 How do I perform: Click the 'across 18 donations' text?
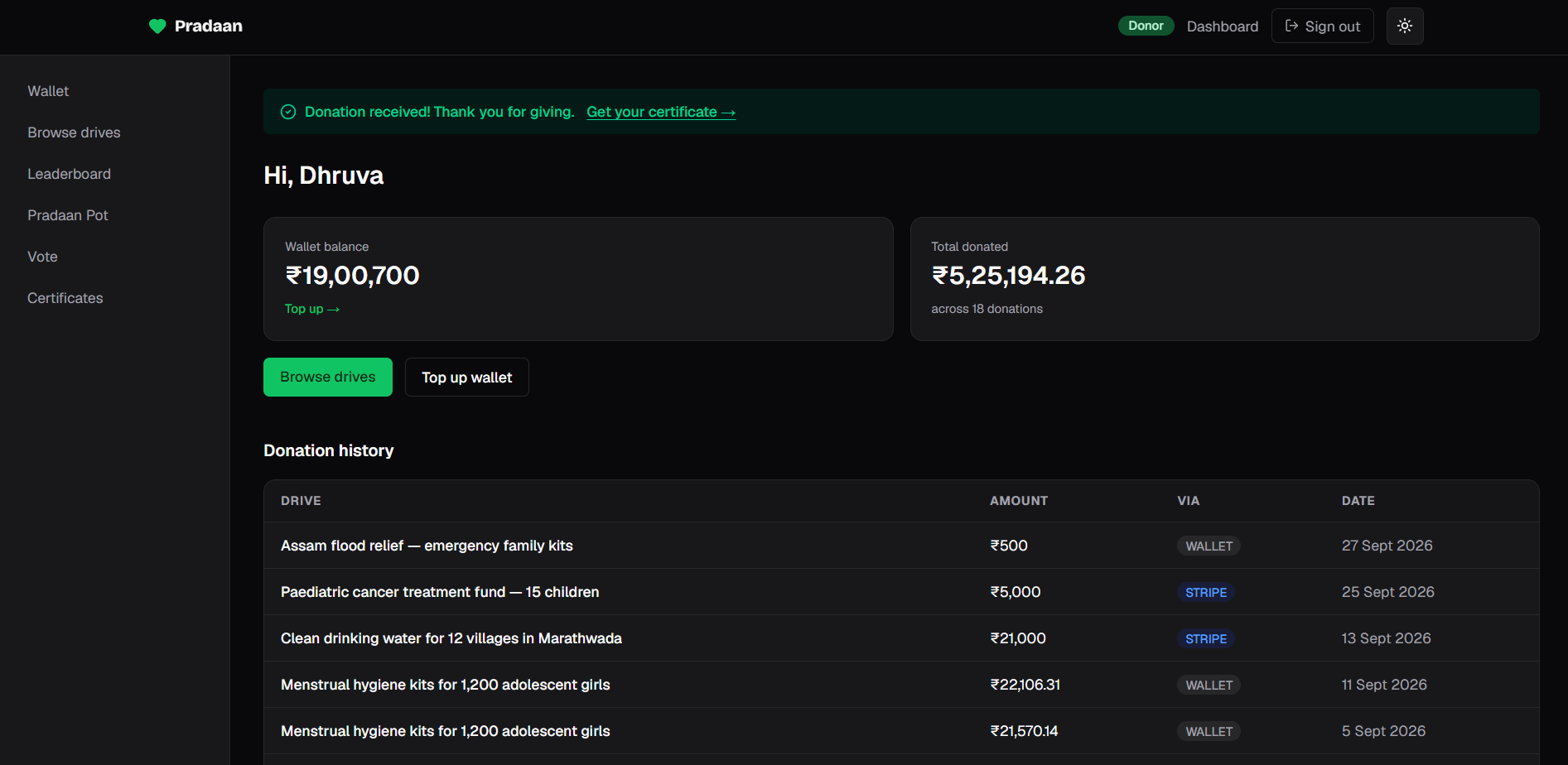pos(987,309)
